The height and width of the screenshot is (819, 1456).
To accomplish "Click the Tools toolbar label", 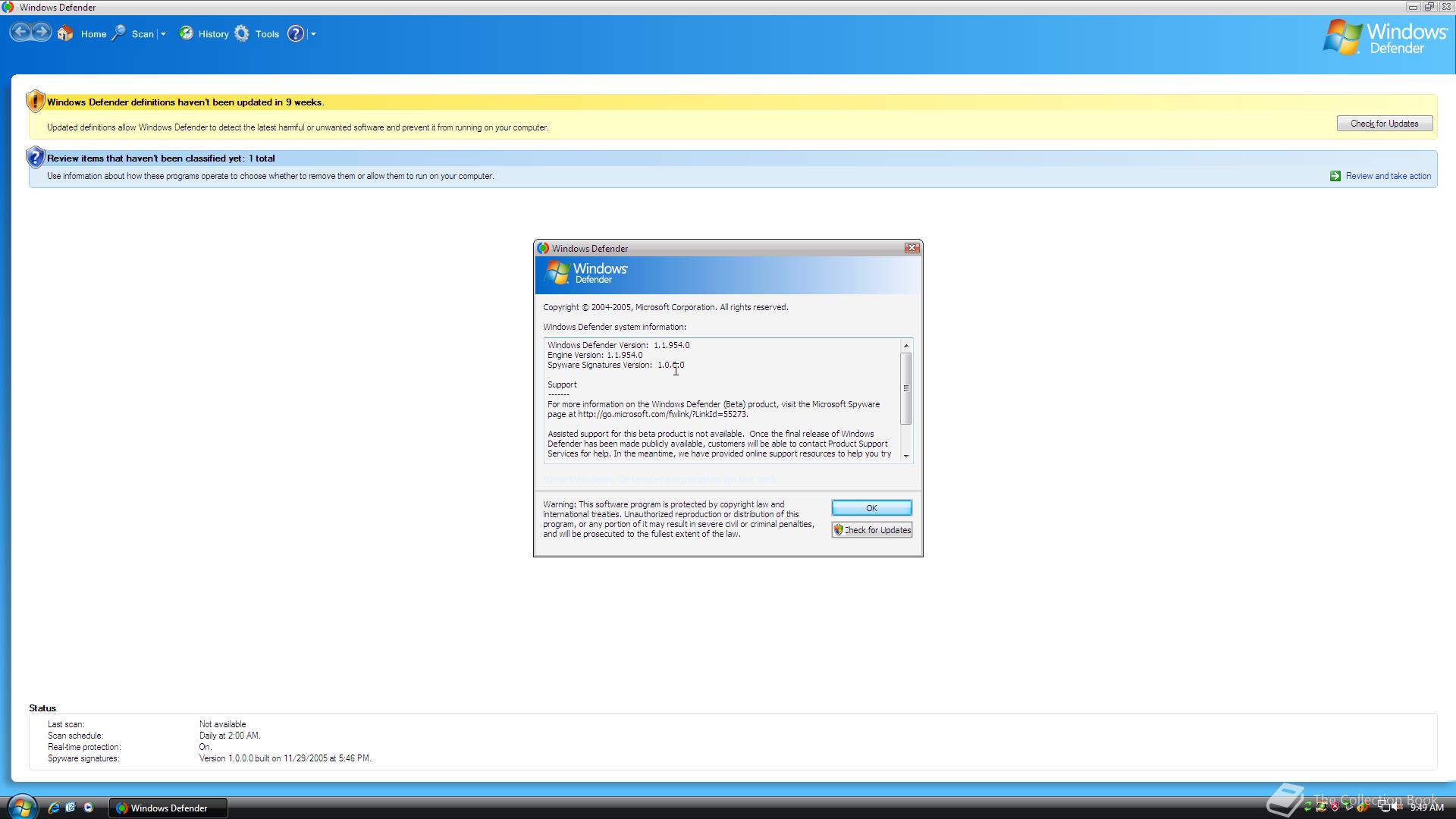I will [267, 34].
